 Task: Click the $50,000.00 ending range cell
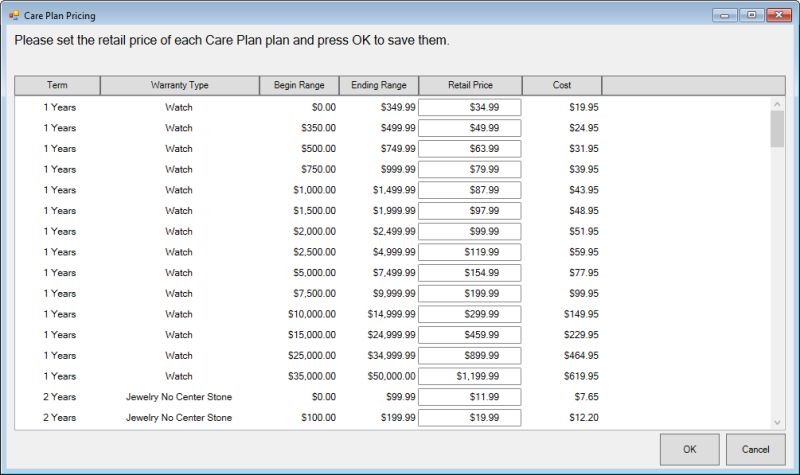(x=391, y=376)
